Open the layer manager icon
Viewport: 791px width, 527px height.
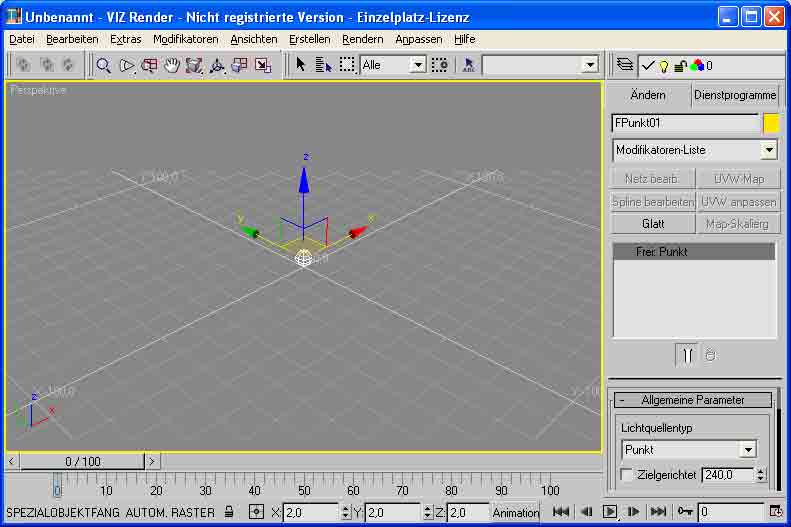click(625, 65)
